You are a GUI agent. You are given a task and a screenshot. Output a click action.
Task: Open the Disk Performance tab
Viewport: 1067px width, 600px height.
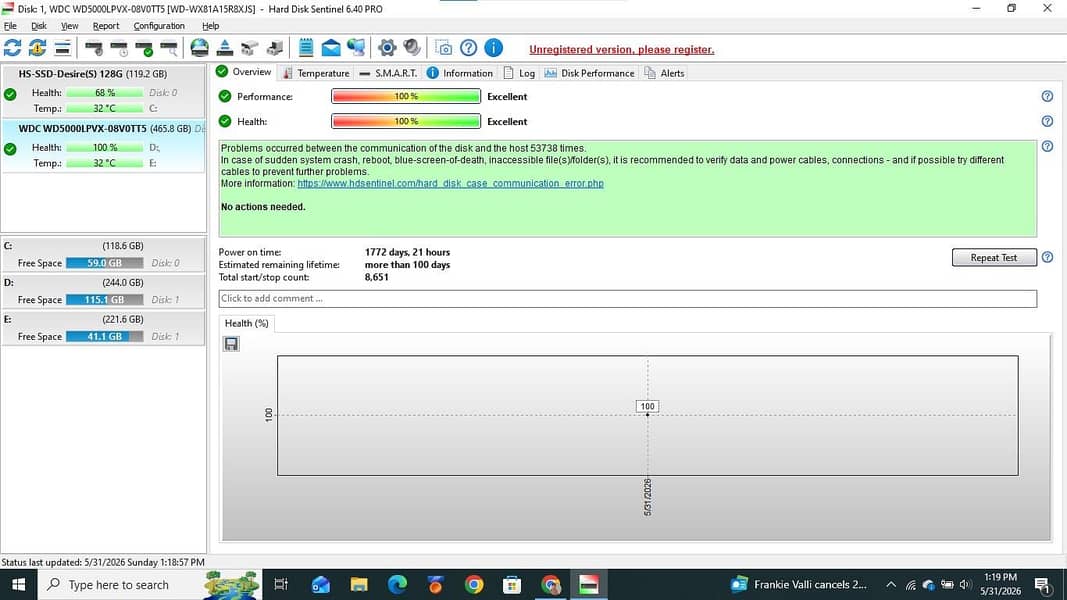click(x=589, y=73)
